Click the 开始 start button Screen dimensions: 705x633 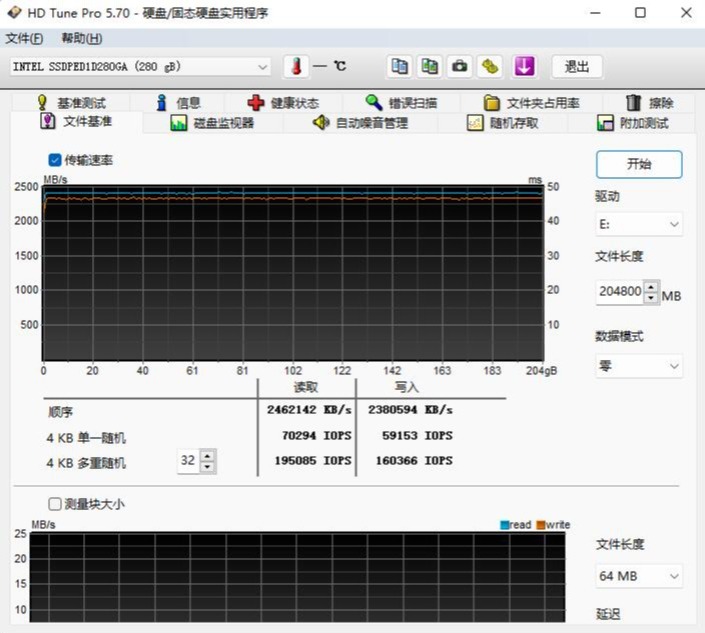[639, 164]
